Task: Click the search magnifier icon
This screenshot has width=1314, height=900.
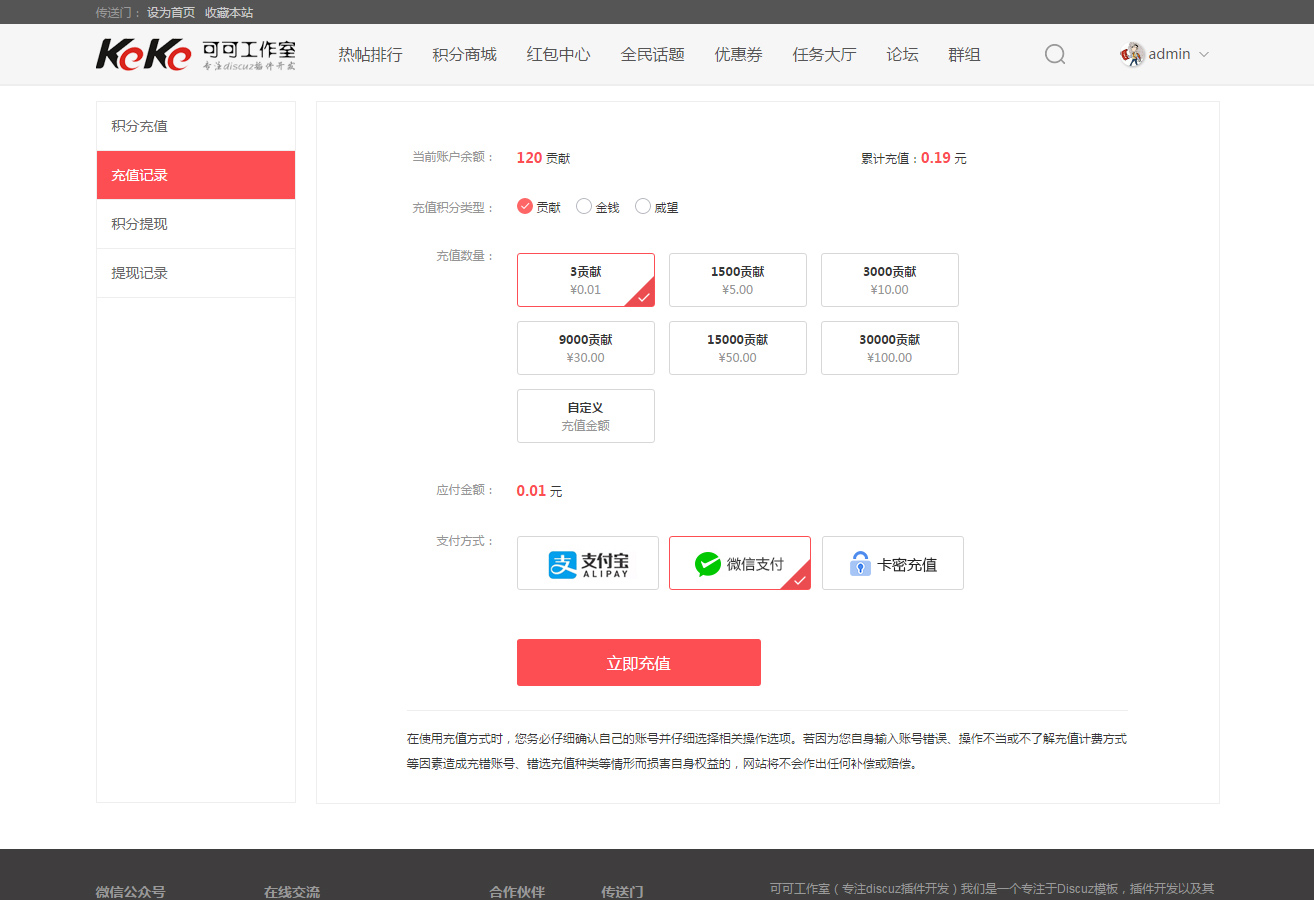Action: (x=1055, y=54)
